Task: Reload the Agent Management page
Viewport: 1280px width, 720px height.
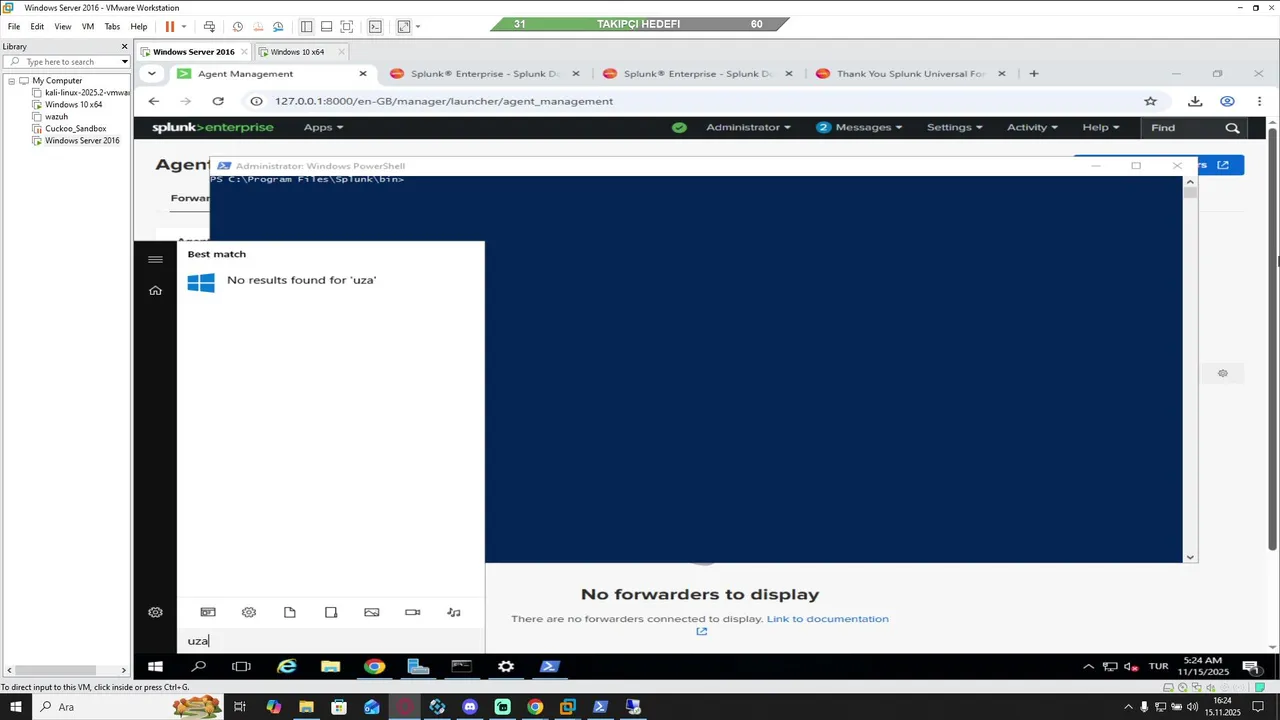Action: (x=218, y=101)
